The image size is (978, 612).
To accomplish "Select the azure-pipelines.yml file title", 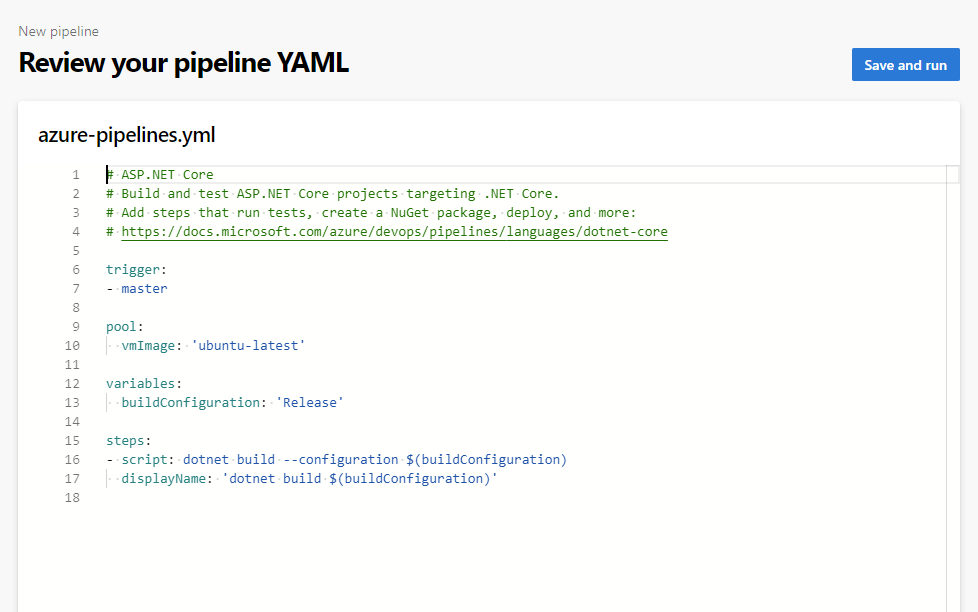I will click(126, 135).
